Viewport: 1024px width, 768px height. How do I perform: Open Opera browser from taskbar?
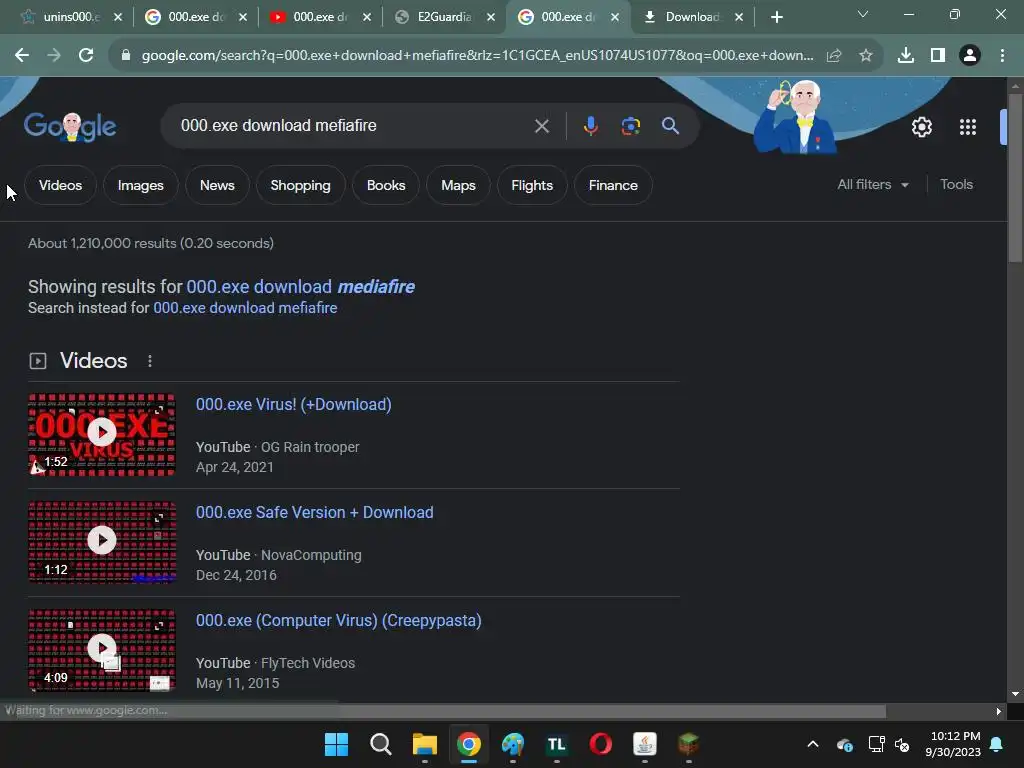click(x=600, y=744)
